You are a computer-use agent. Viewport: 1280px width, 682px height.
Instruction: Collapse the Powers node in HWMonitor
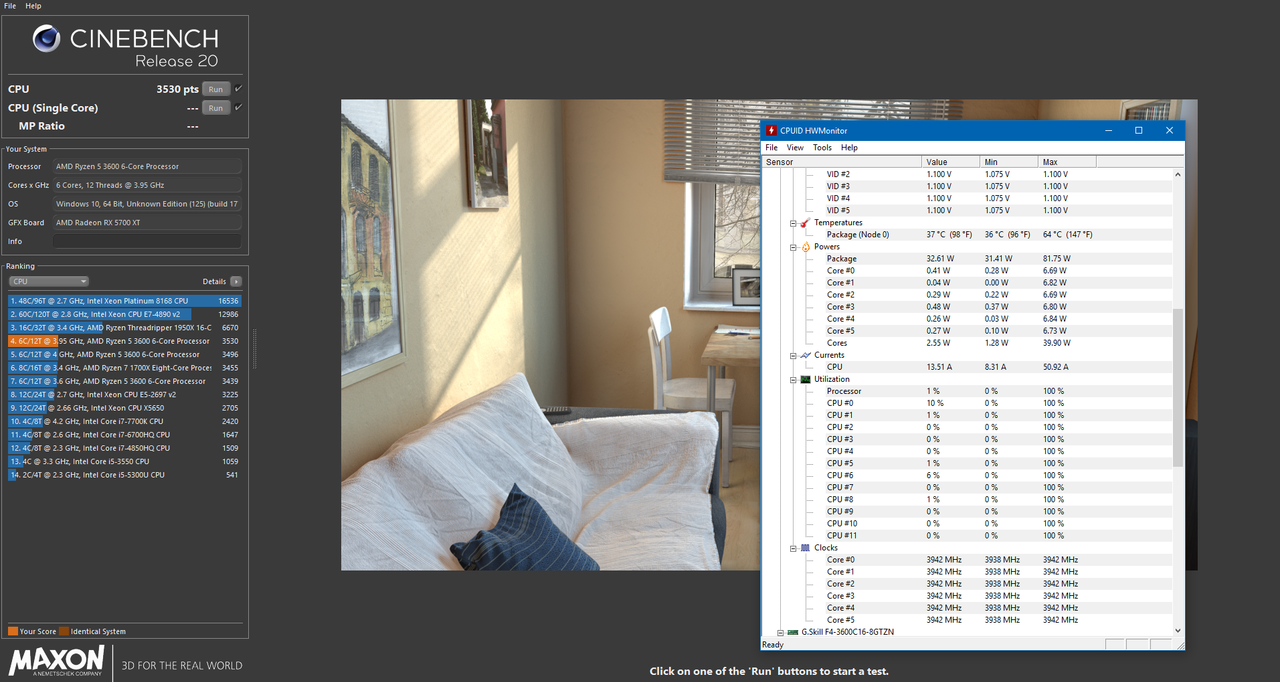coord(793,247)
